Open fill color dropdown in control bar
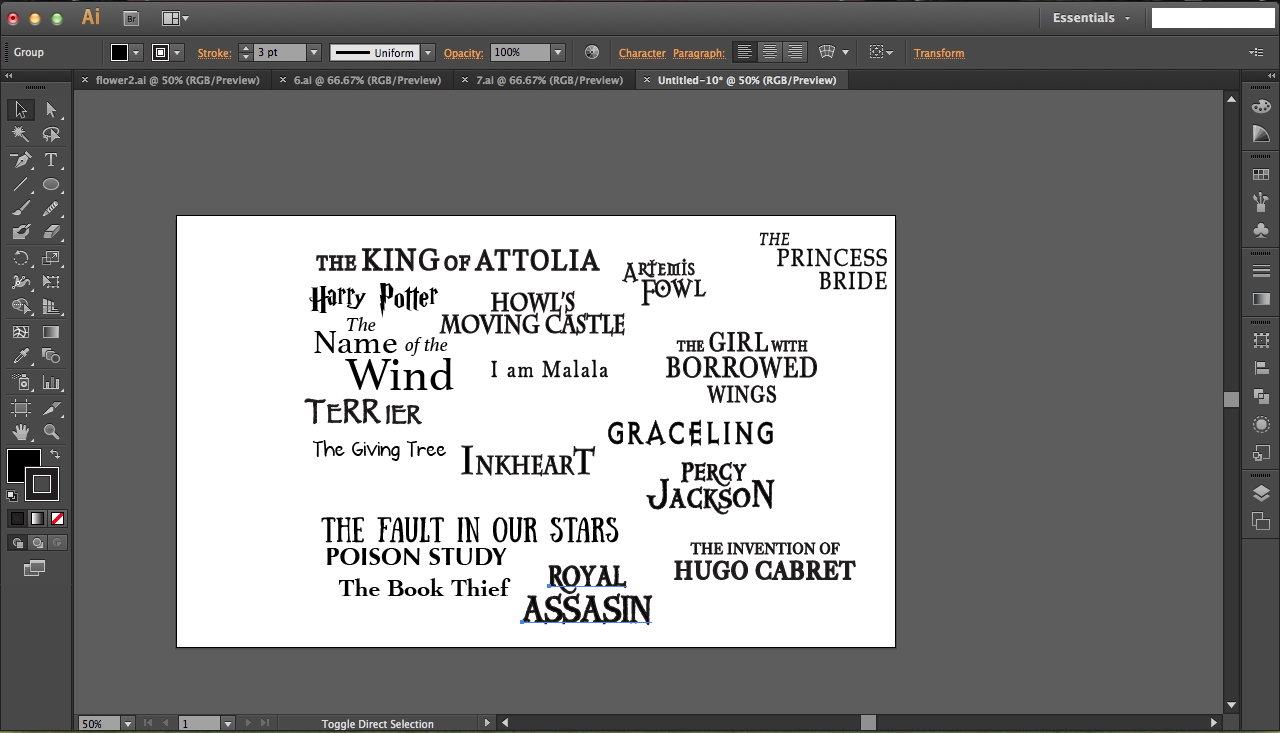Screen dimensions: 1280x733 (136, 53)
